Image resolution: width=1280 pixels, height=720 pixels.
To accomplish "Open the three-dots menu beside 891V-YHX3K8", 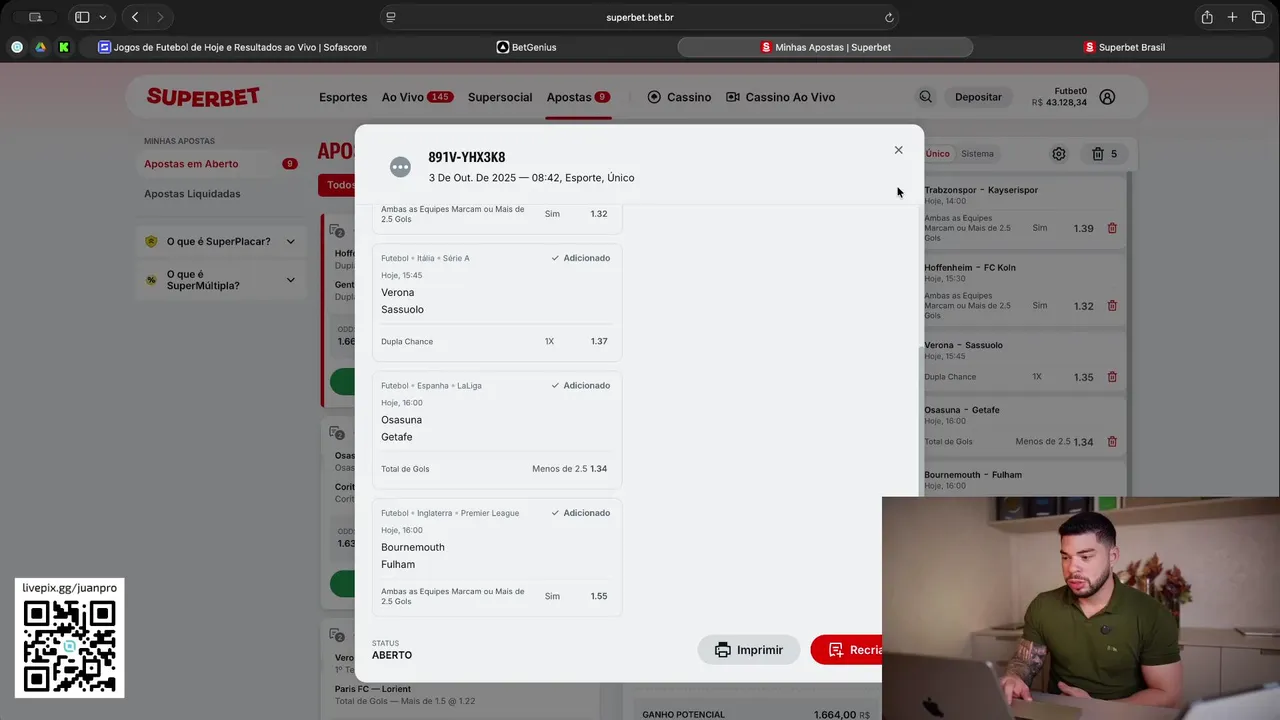I will click(400, 167).
